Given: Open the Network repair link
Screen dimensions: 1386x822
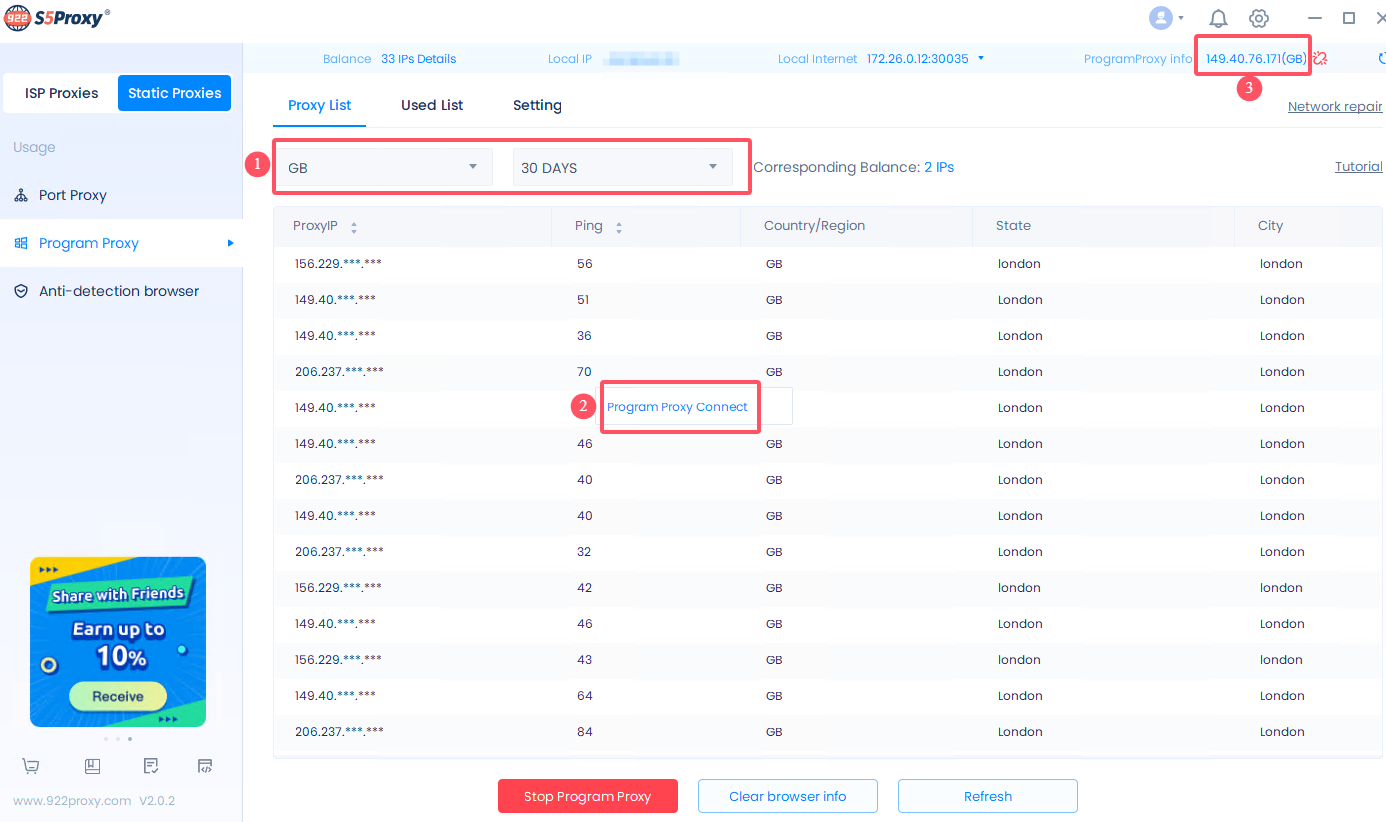Looking at the screenshot, I should [1334, 107].
